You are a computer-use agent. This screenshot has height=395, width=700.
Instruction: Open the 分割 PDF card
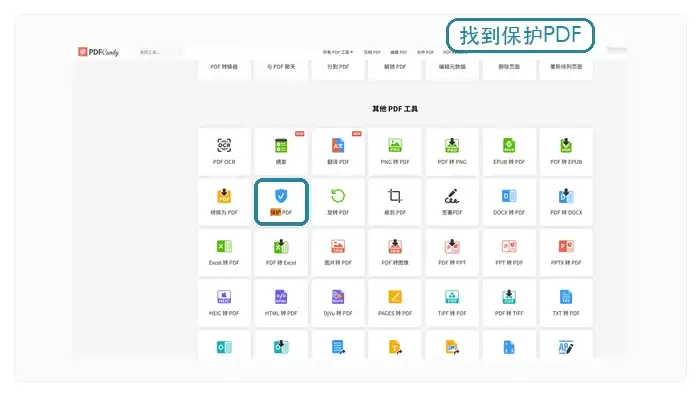338,69
